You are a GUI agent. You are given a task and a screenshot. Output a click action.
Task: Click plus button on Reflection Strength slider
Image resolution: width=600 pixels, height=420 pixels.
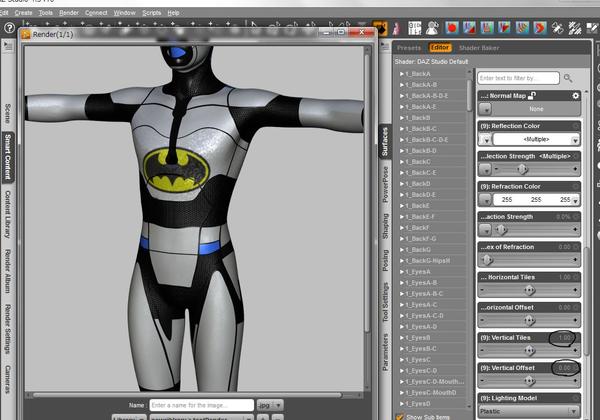(575, 169)
